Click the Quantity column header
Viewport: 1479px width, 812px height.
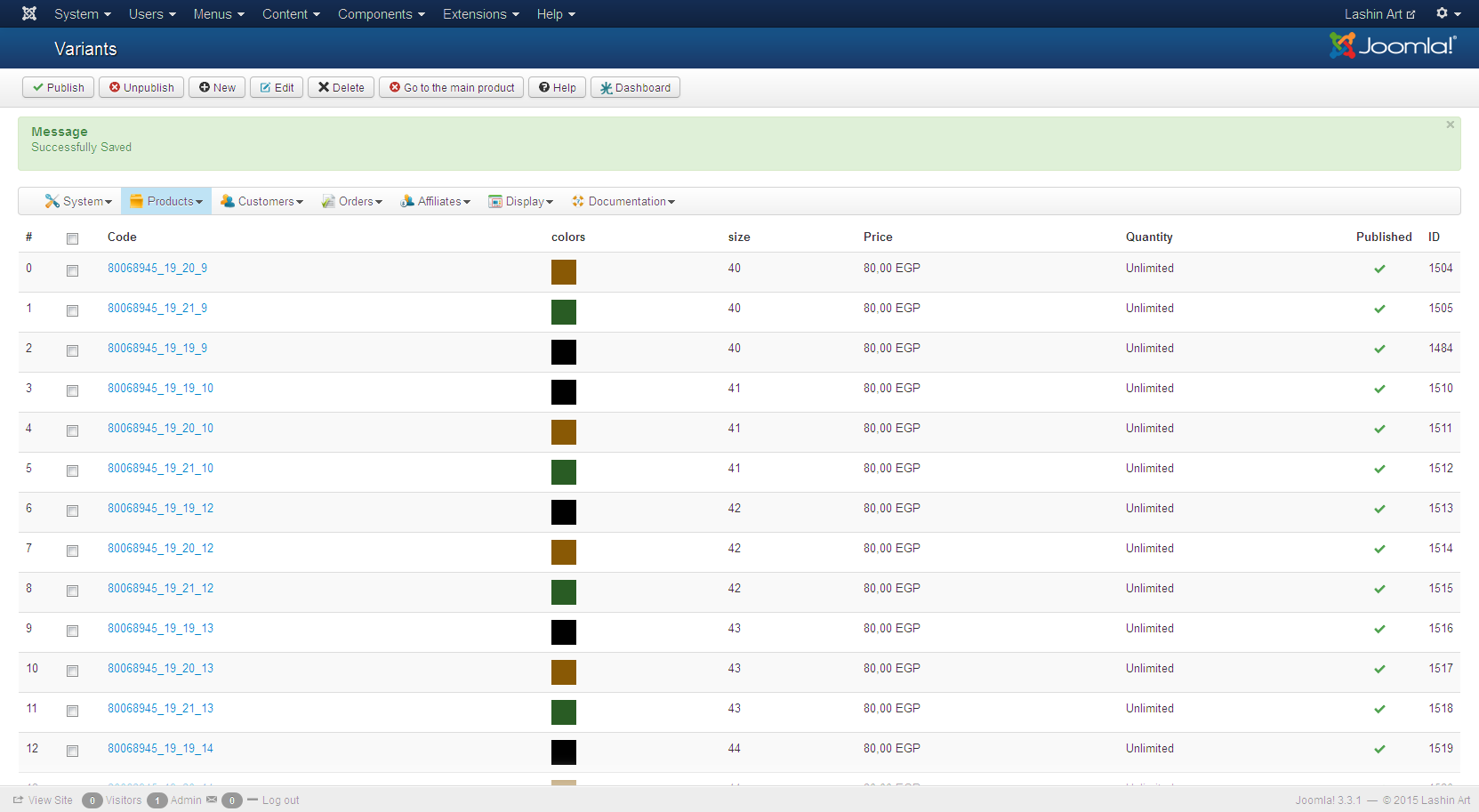point(1149,237)
